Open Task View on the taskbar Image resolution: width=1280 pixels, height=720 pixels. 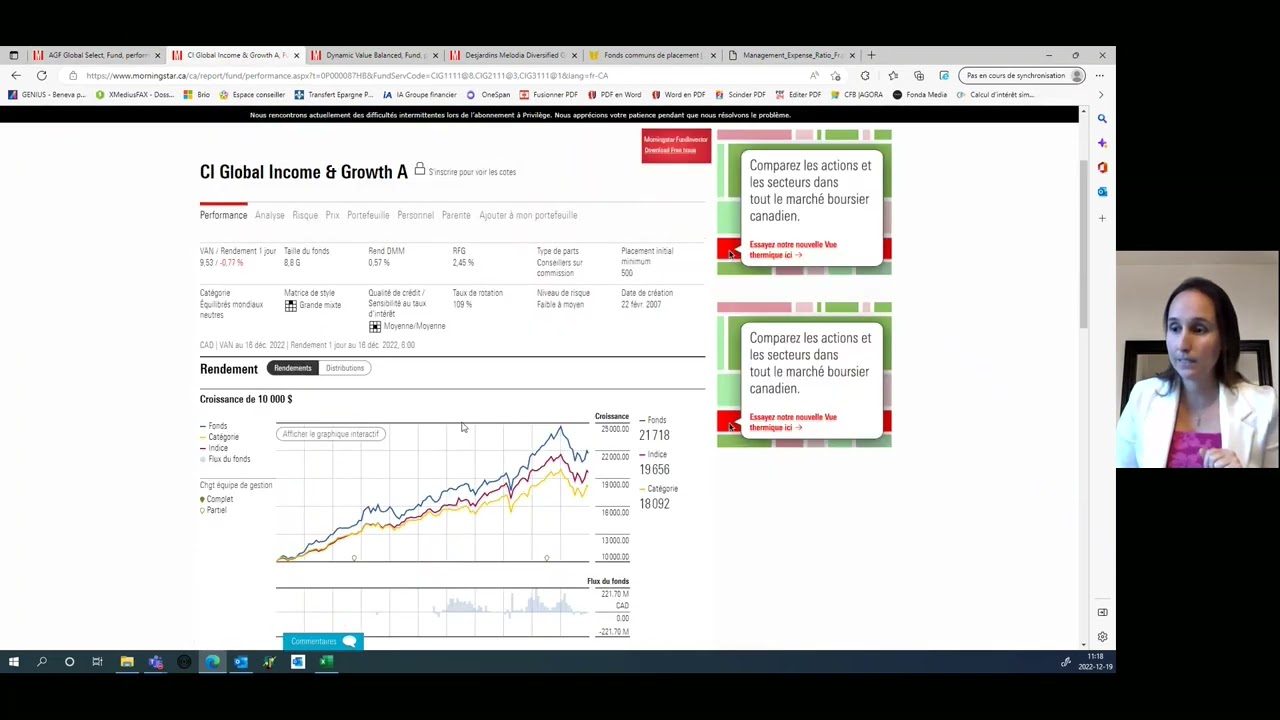click(x=98, y=661)
